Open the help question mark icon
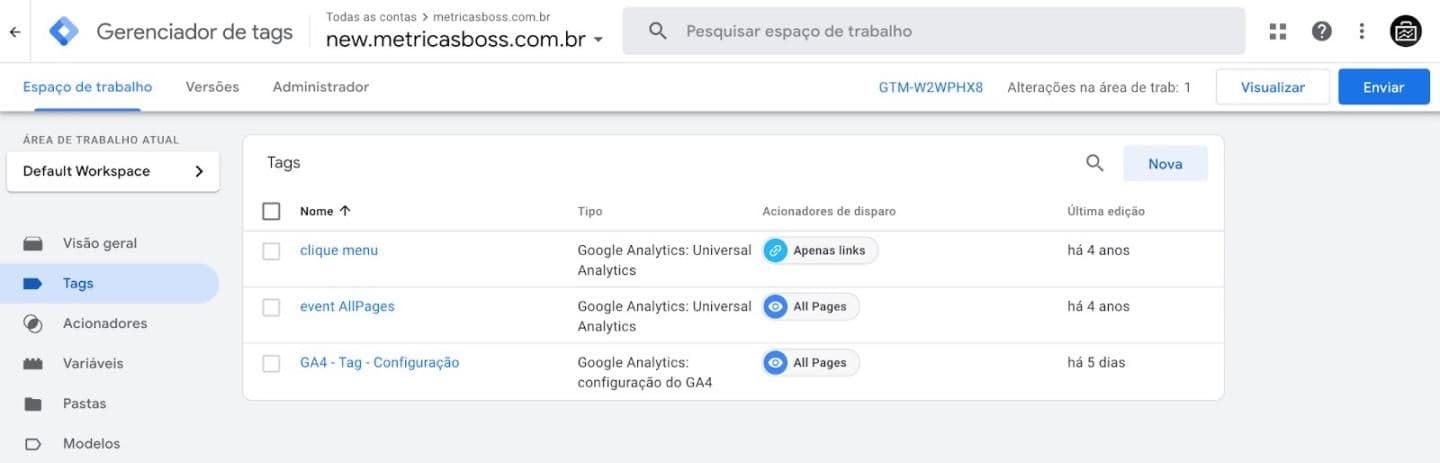 pos(1321,31)
